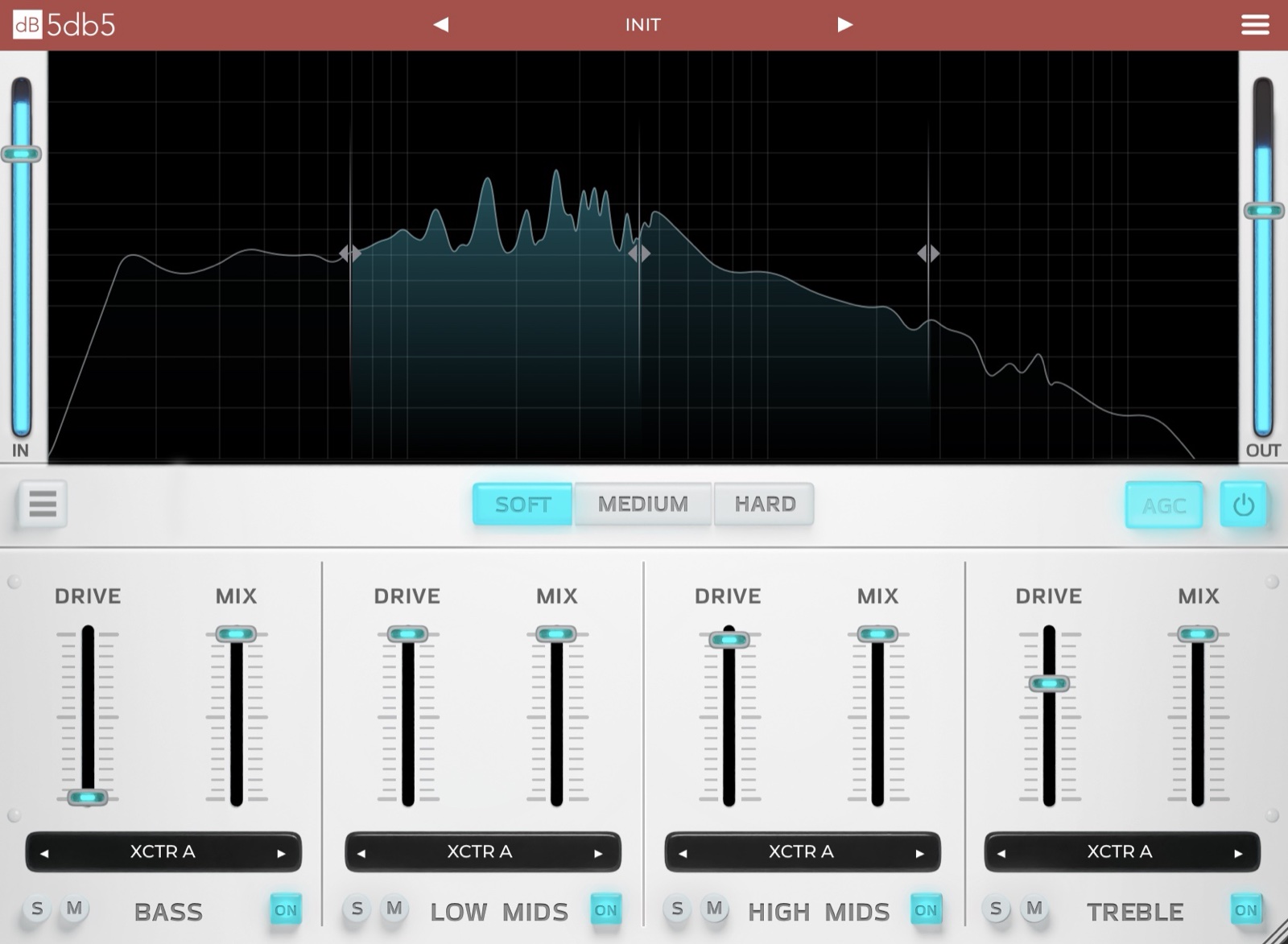Go to the next preset with the right arrow
This screenshot has width=1288, height=944.
click(x=844, y=25)
